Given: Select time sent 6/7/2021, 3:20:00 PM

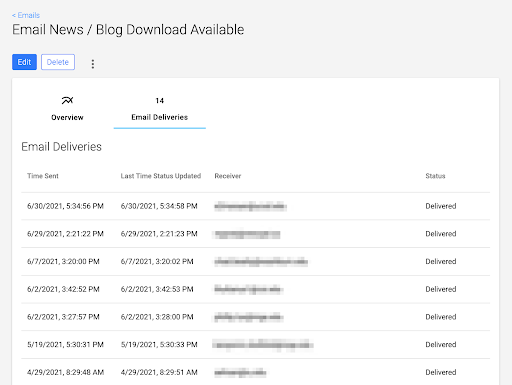Looking at the screenshot, I should click(63, 261).
